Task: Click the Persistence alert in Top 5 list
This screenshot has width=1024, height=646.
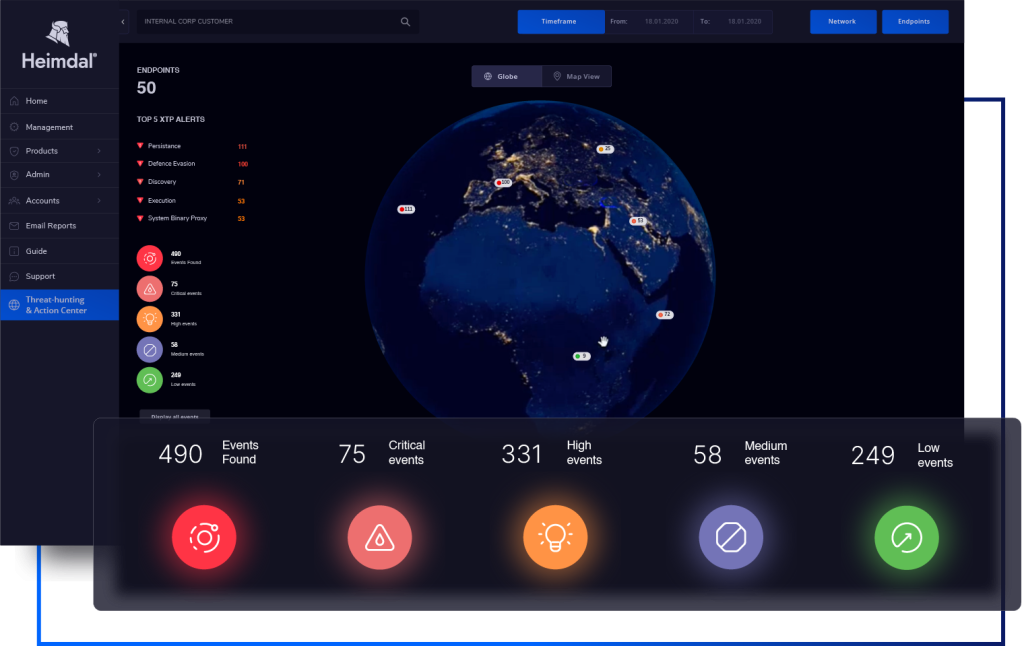Action: tap(164, 146)
